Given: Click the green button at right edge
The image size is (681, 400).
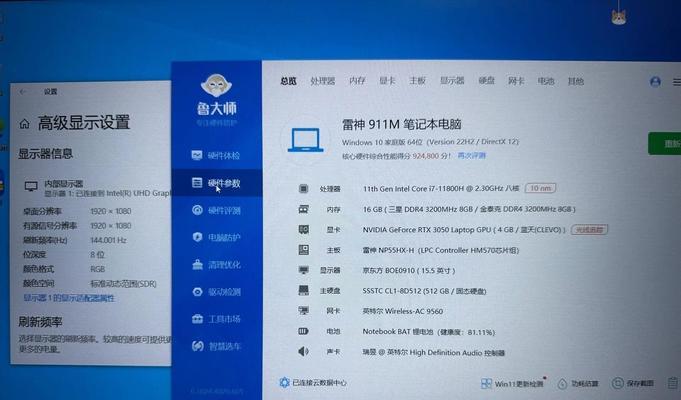Looking at the screenshot, I should [664, 144].
